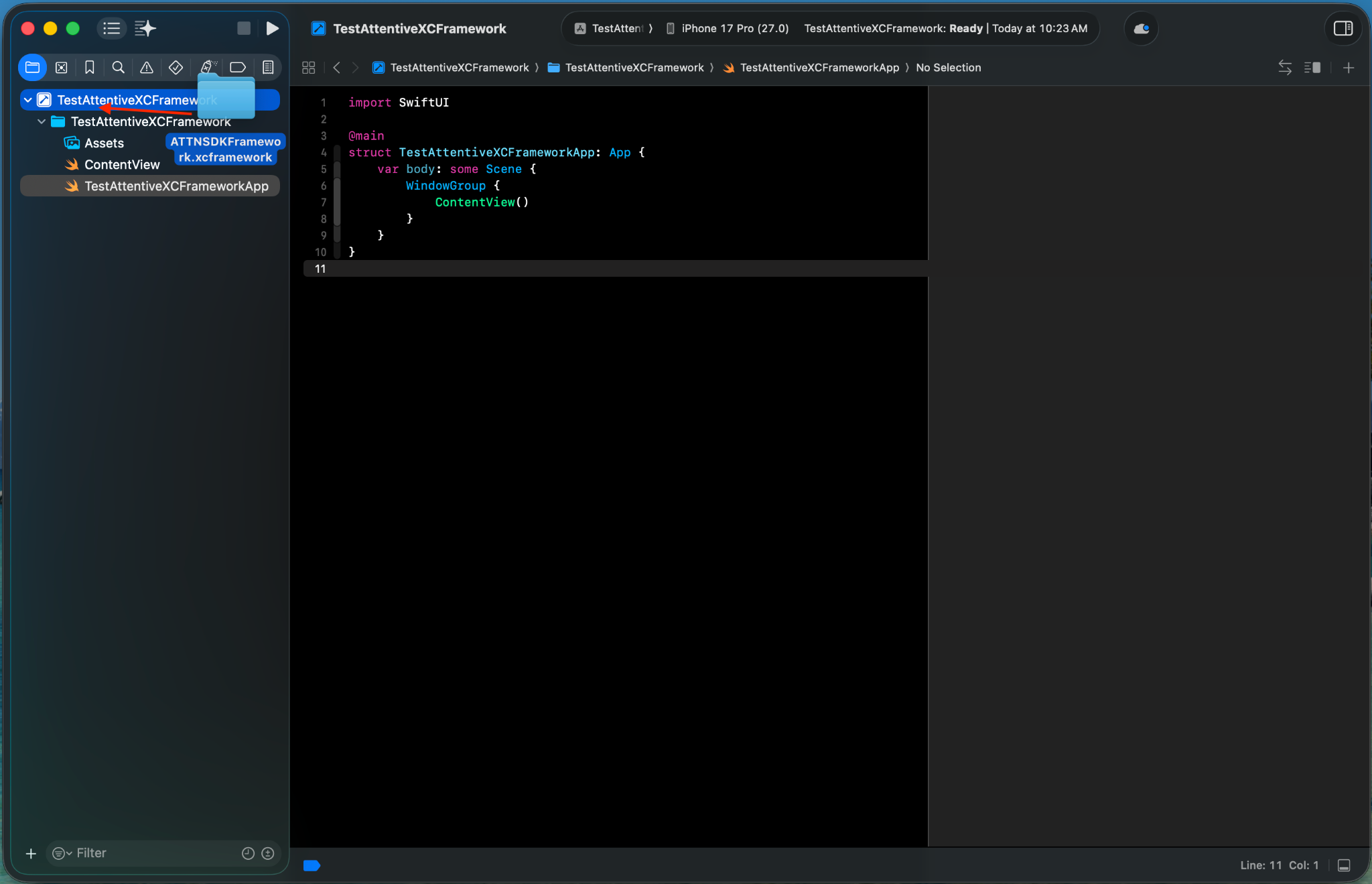Screen dimensions: 1372x884
Task: Select the Project navigator tab
Action: point(32,67)
